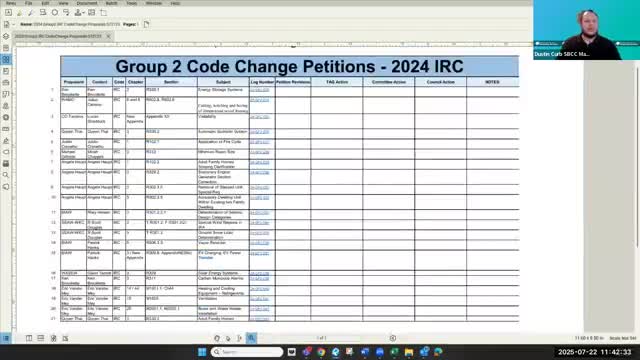Open the Tools menu
The height and width of the screenshot is (360, 640).
(132, 3)
